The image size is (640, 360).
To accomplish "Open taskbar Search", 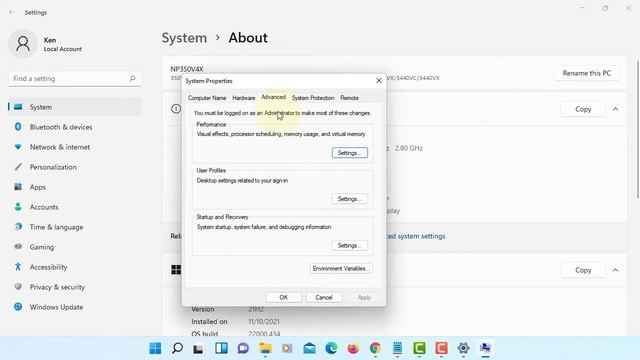I will pyautogui.click(x=177, y=348).
